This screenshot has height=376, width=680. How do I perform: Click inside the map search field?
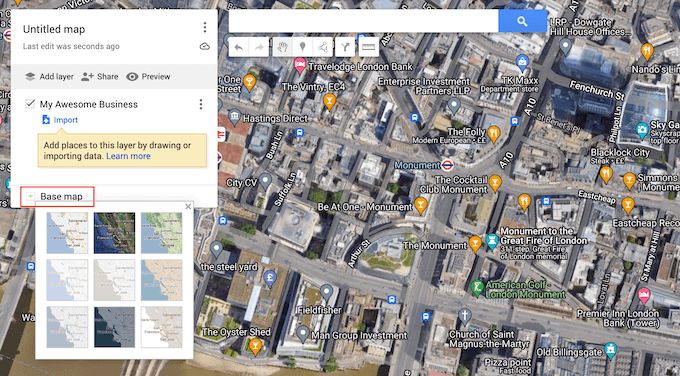pyautogui.click(x=363, y=21)
